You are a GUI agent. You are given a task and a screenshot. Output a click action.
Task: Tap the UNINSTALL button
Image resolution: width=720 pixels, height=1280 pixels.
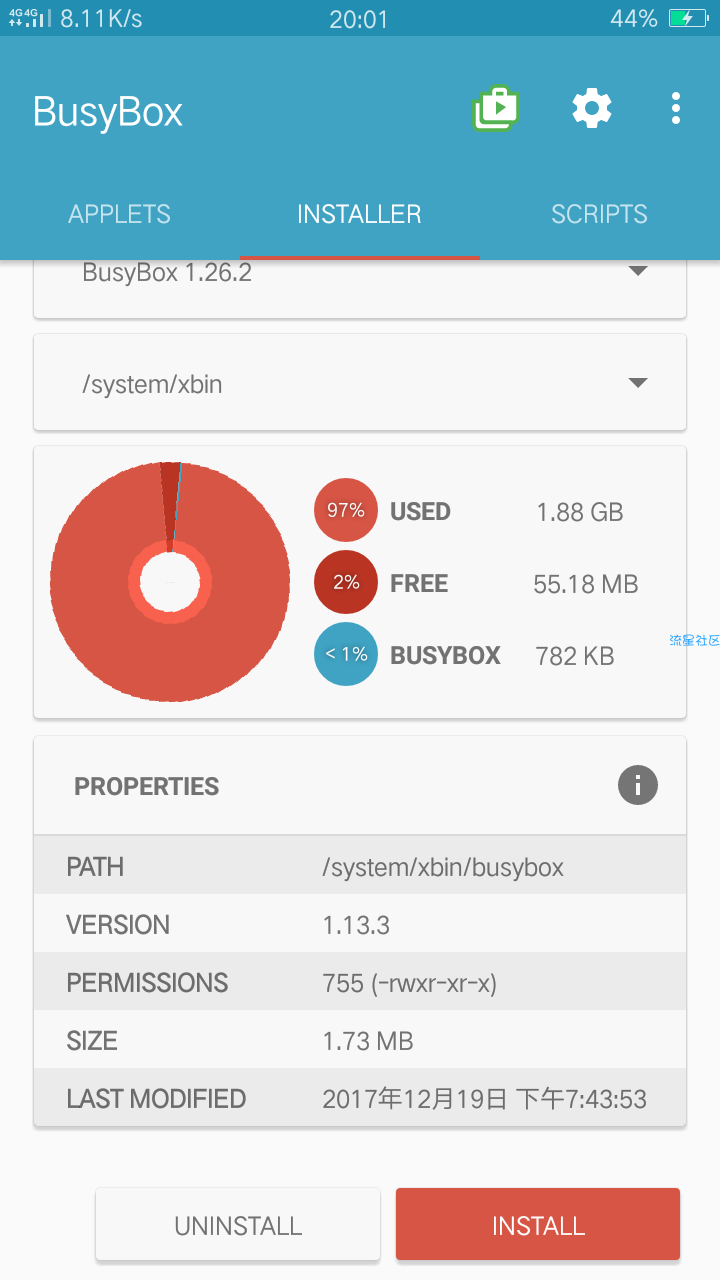(x=238, y=1224)
